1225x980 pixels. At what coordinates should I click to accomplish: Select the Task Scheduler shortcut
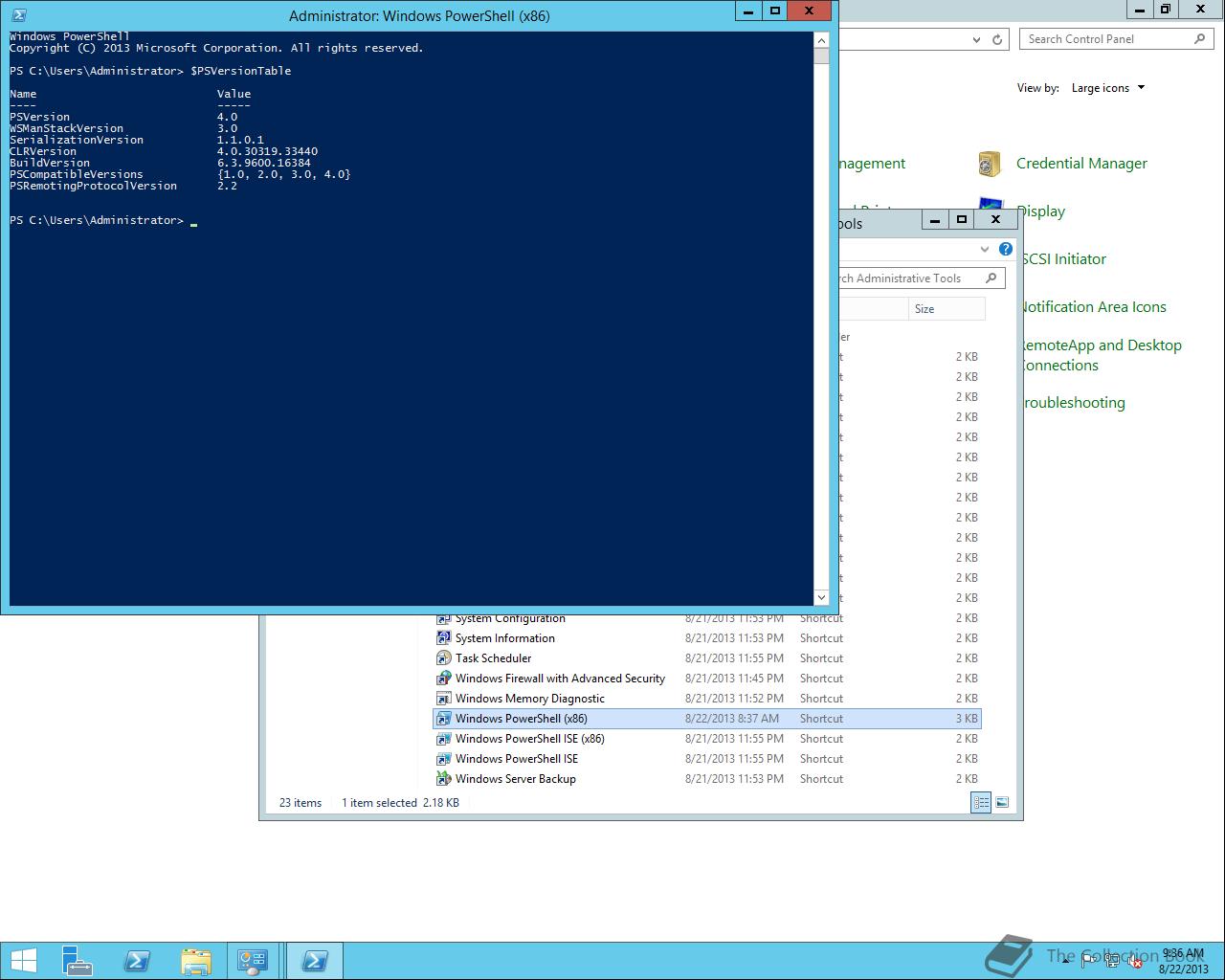pos(494,657)
